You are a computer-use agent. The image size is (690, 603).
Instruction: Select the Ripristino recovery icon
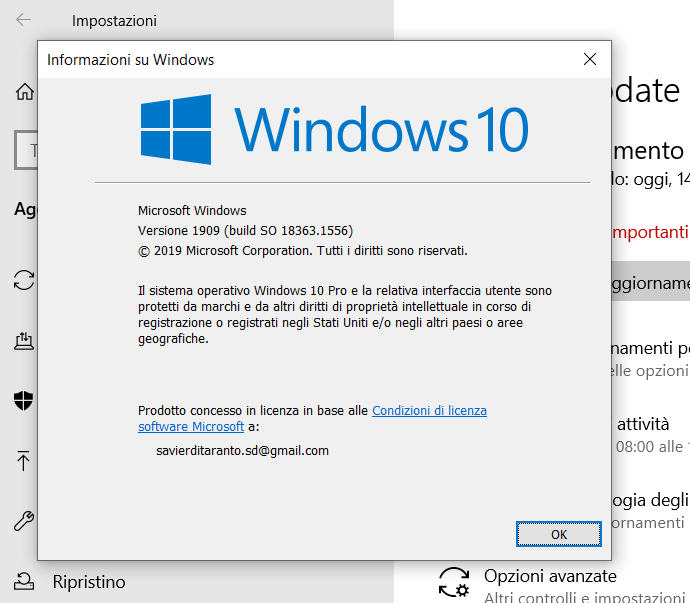coord(24,581)
